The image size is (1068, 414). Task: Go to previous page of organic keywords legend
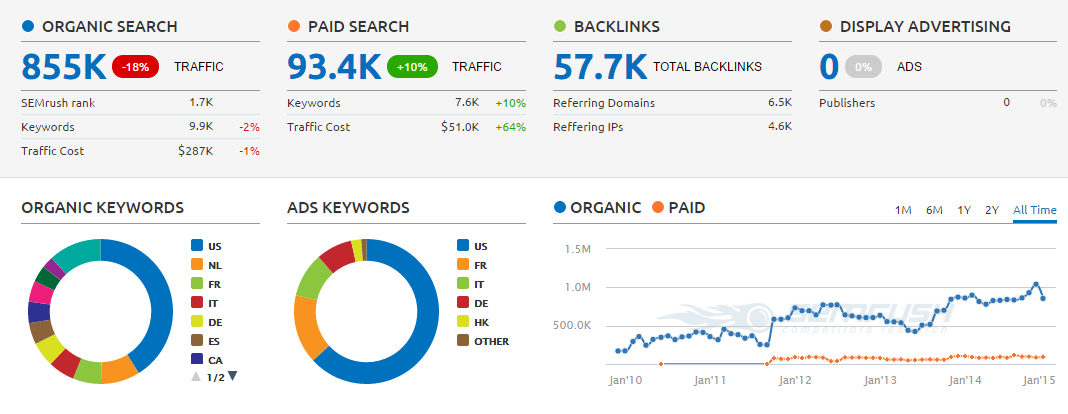(x=195, y=376)
